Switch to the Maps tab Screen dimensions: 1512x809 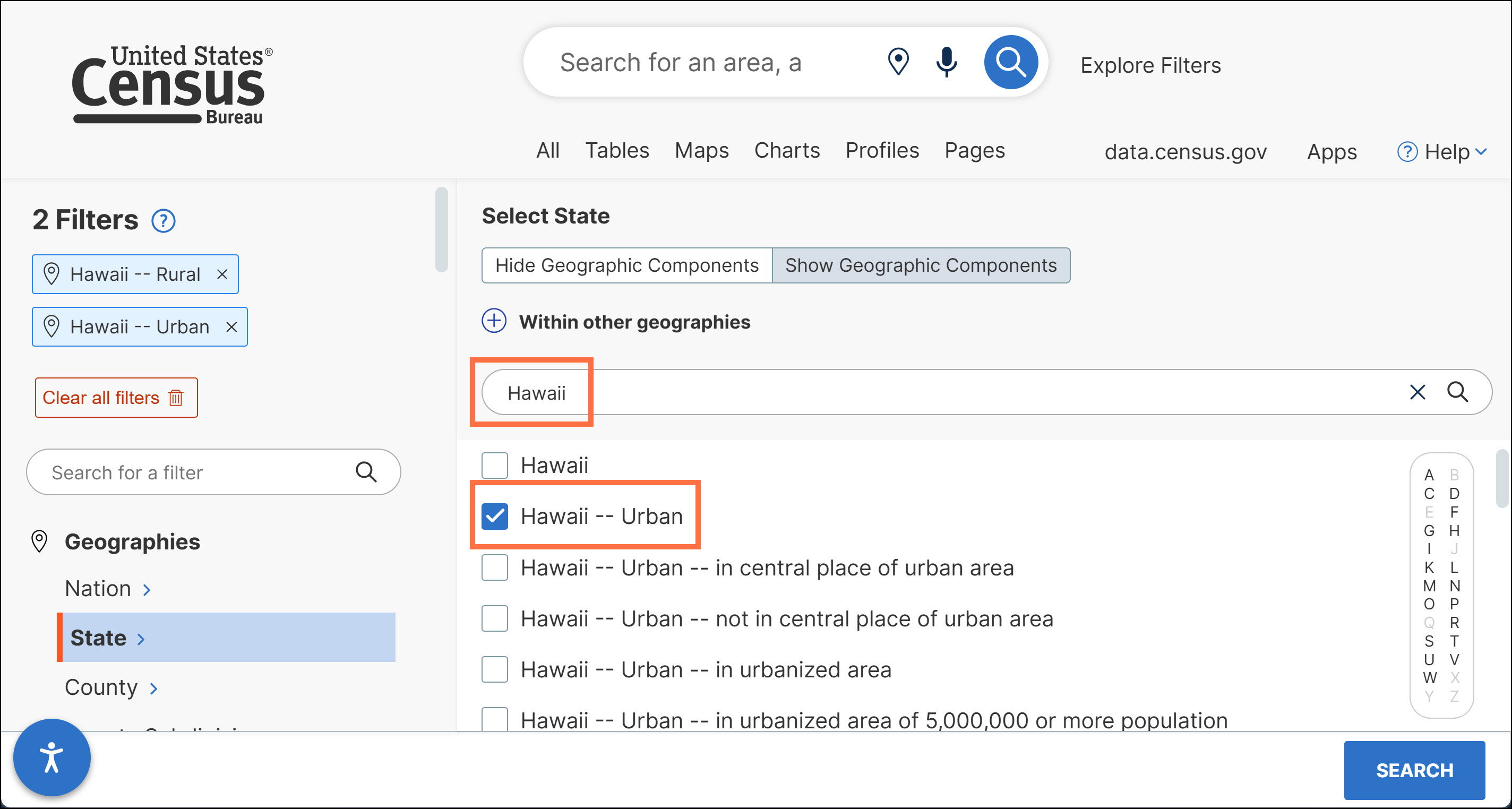(701, 150)
